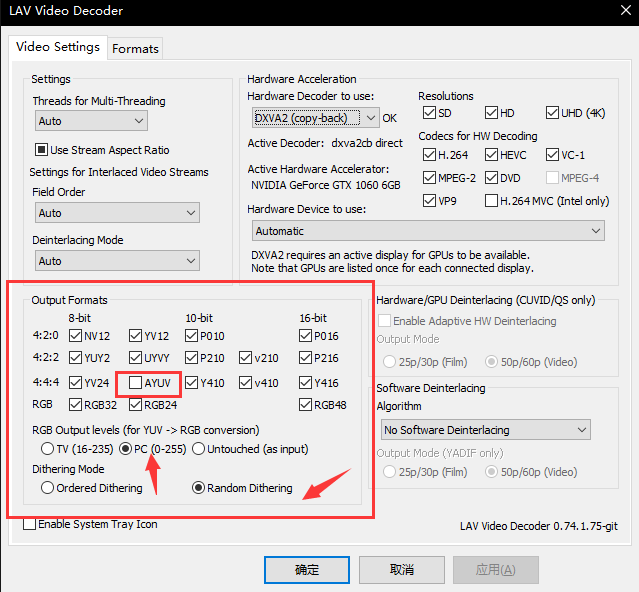Click the LAV Video Decoder 0.74.1.75-git version text
Image resolution: width=639 pixels, height=592 pixels.
tap(539, 526)
